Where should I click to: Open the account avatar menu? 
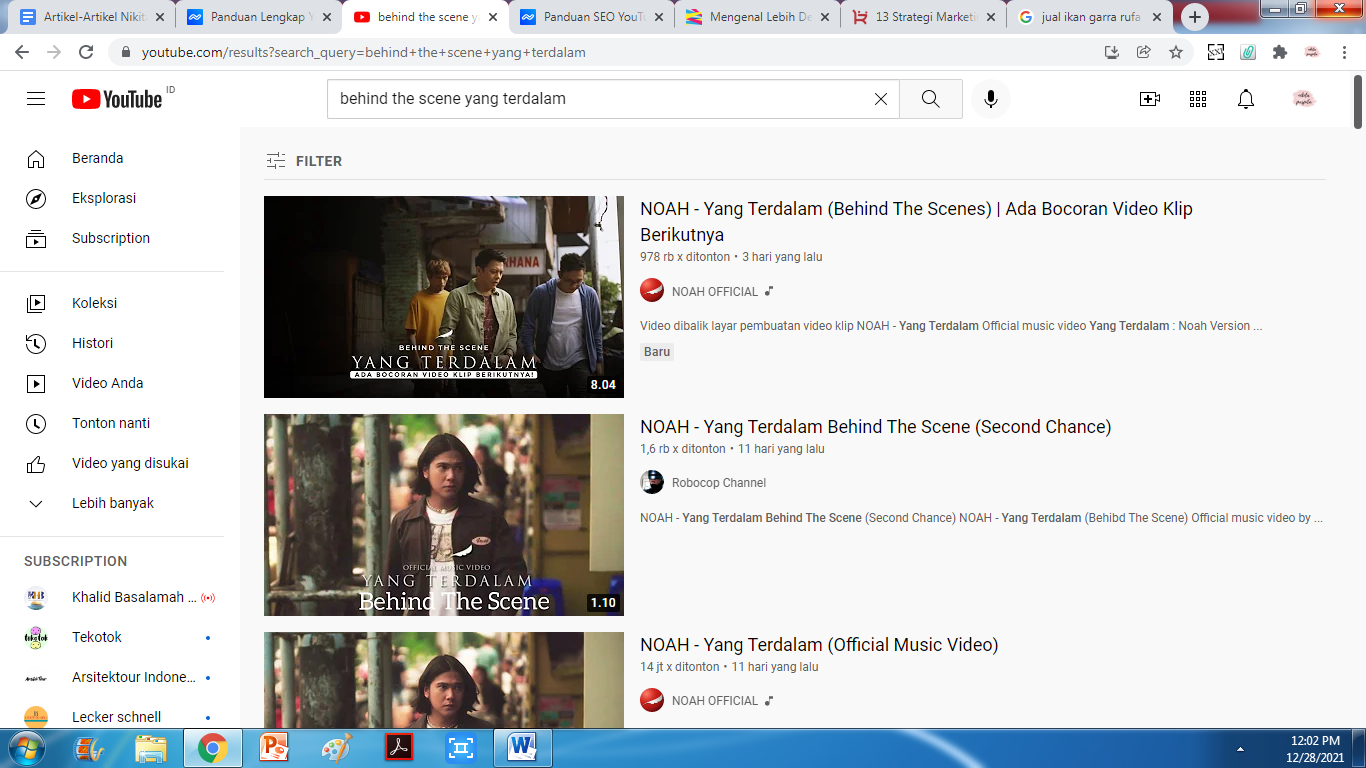coord(1304,99)
